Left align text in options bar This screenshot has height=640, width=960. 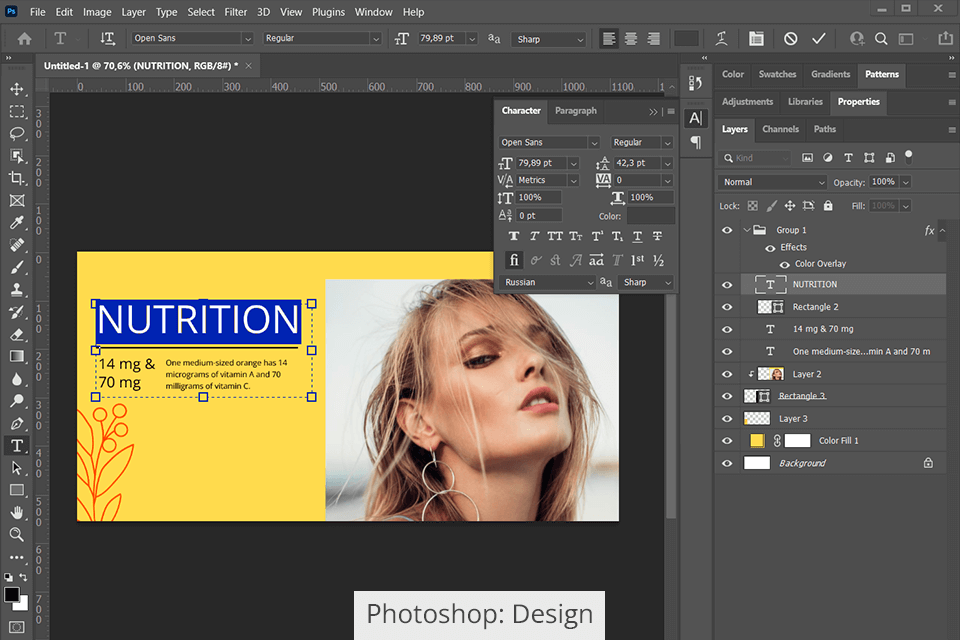coord(609,39)
